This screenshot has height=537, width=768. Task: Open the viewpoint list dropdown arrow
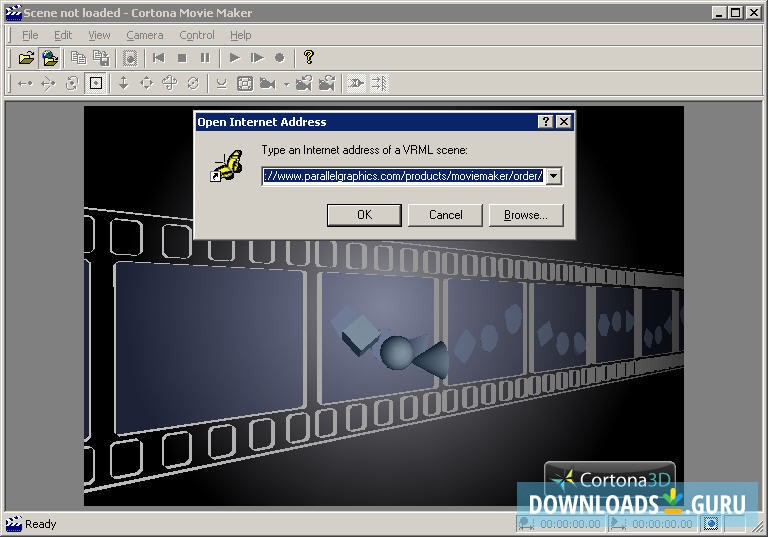[287, 84]
